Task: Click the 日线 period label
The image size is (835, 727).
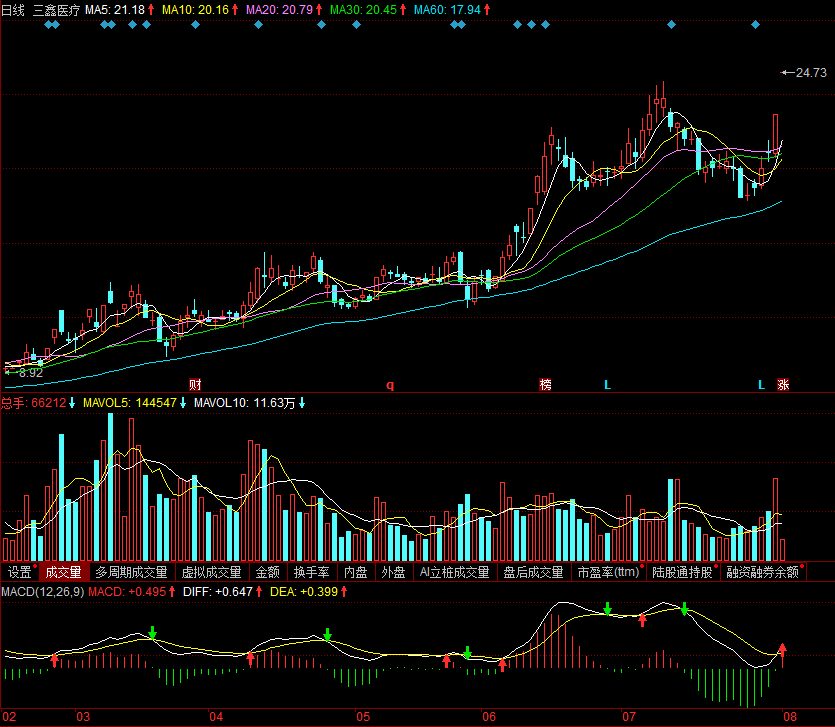Action: (13, 9)
